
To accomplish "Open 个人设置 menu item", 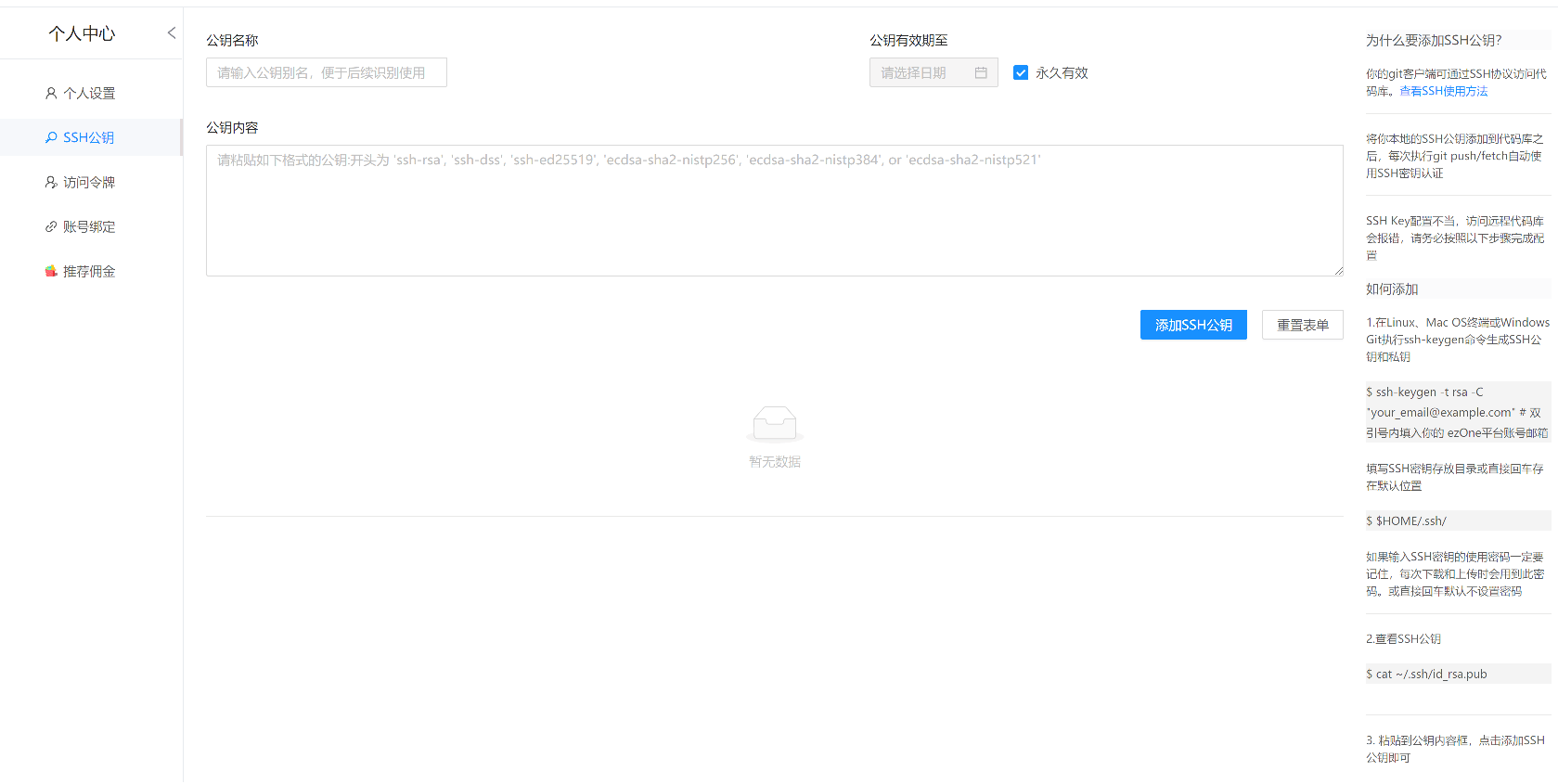I will [89, 93].
